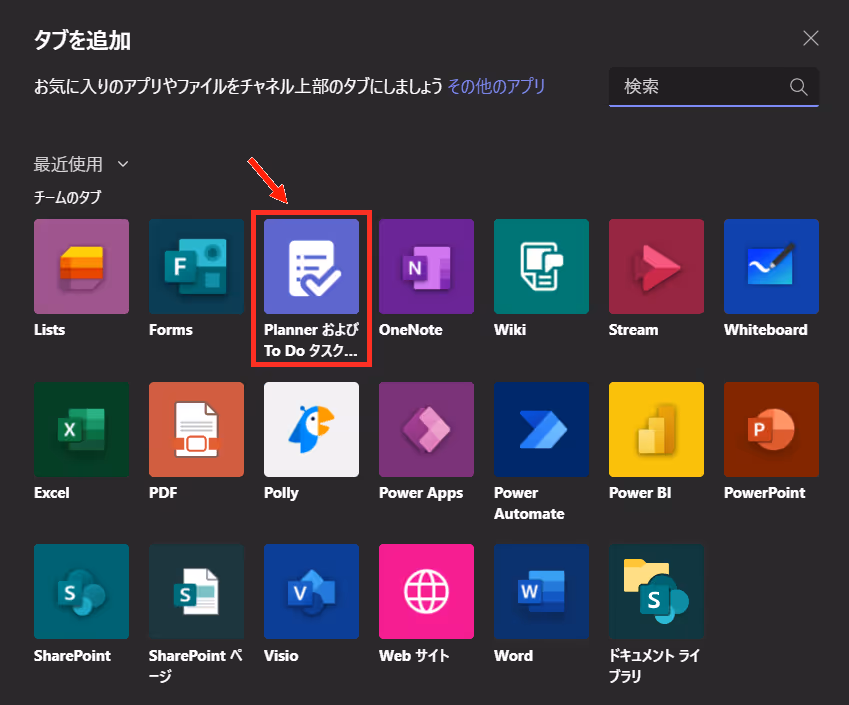Add a Word document tab
This screenshot has width=849, height=705.
point(541,591)
